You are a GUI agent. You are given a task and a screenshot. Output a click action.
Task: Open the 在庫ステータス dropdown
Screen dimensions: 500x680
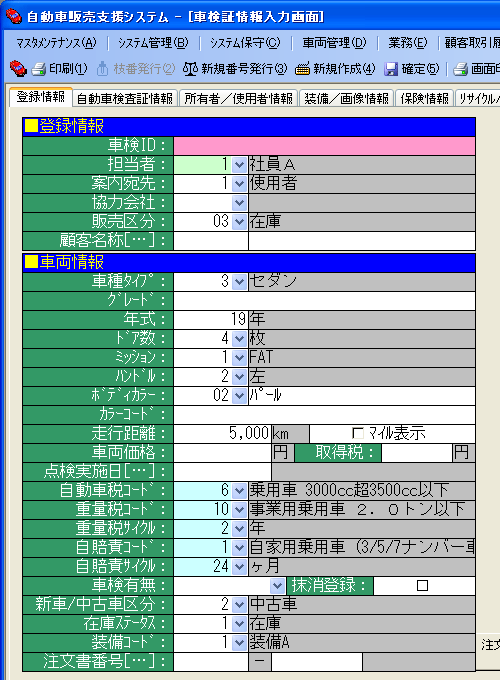coord(239,623)
